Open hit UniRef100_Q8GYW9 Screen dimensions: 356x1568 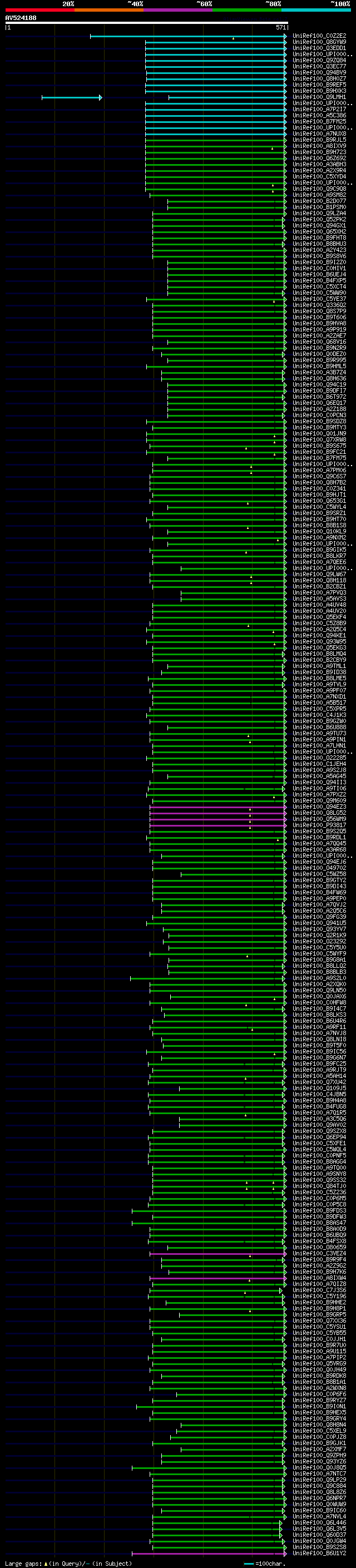tap(319, 42)
